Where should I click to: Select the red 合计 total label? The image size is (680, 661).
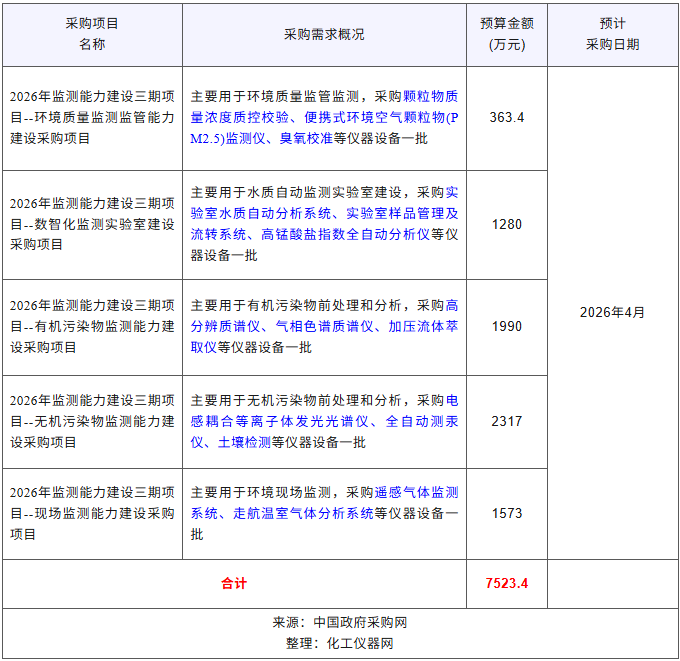pos(234,583)
